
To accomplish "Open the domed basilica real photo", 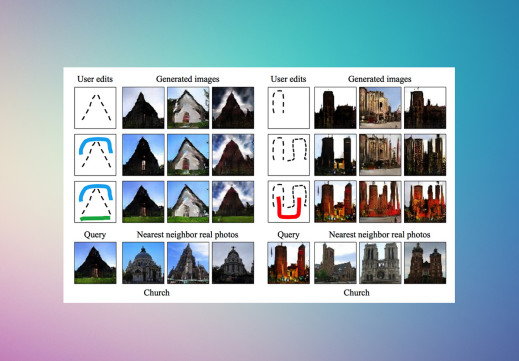I will coord(143,263).
